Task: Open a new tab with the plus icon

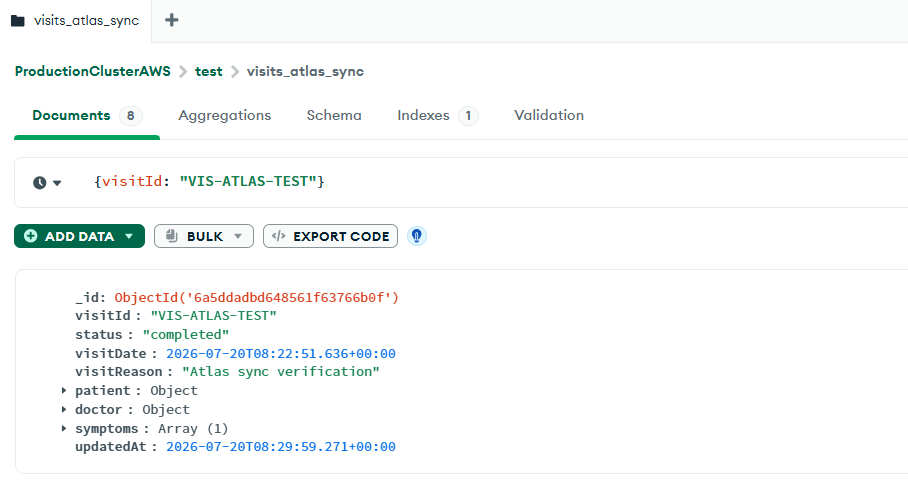Action: (171, 20)
